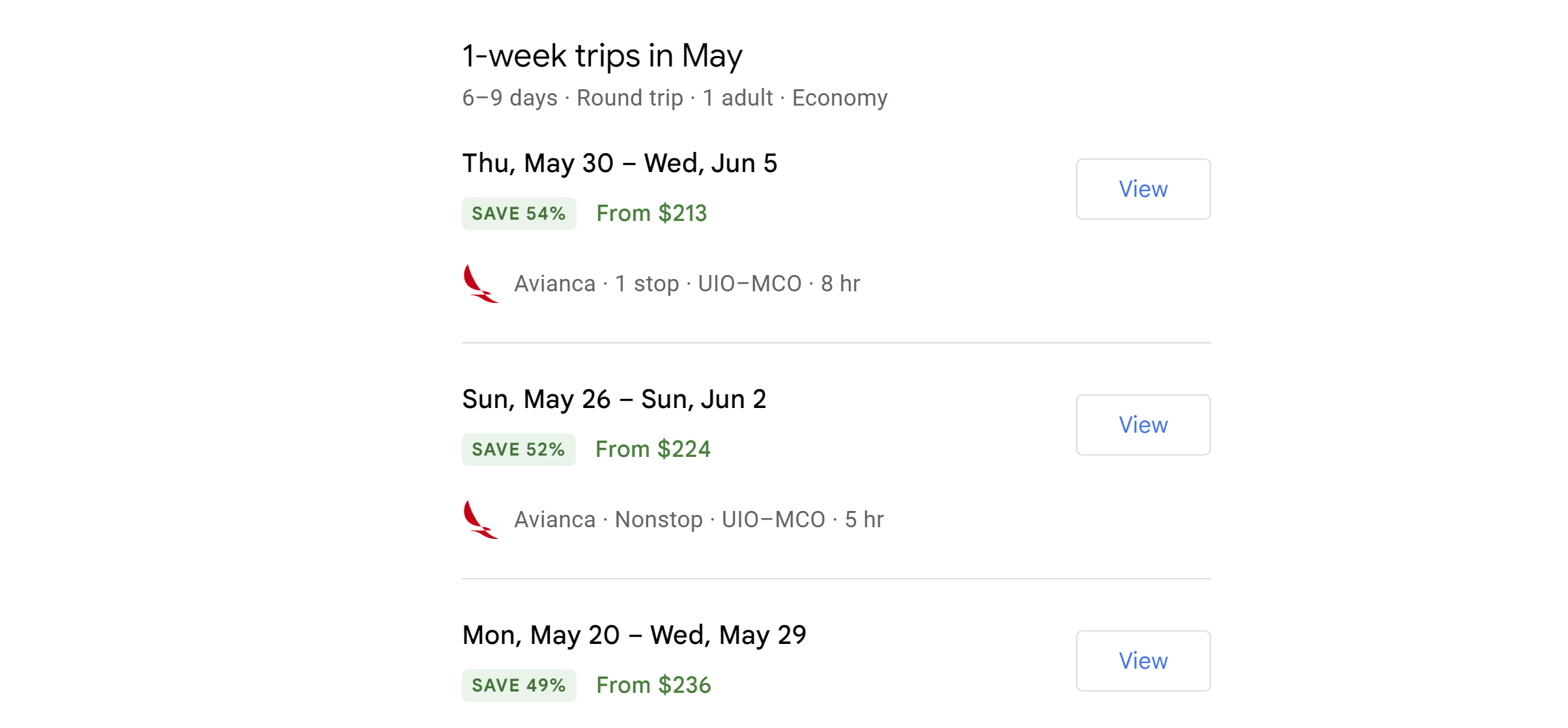Click the 6–9 days text in subtitle
The height and width of the screenshot is (728, 1568).
coord(509,98)
